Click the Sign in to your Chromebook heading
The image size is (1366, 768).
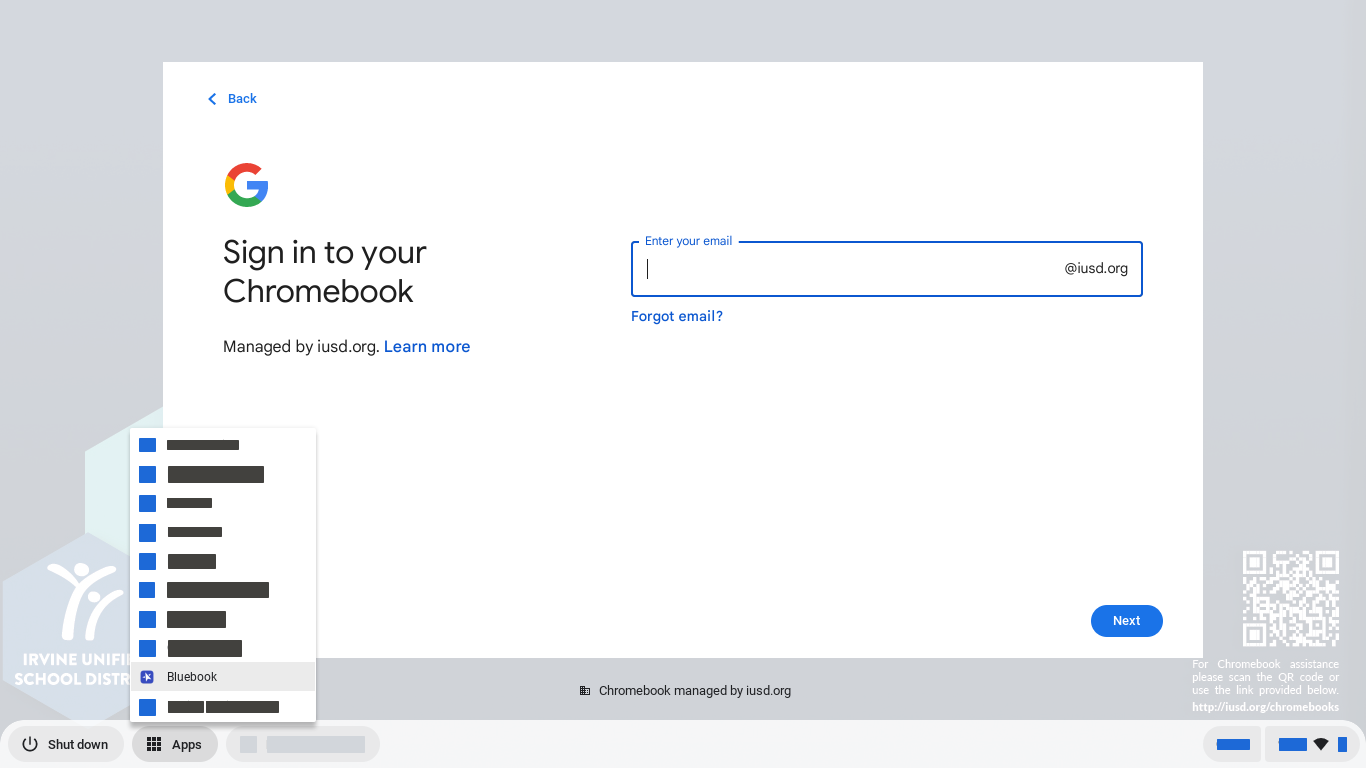pyautogui.click(x=325, y=271)
